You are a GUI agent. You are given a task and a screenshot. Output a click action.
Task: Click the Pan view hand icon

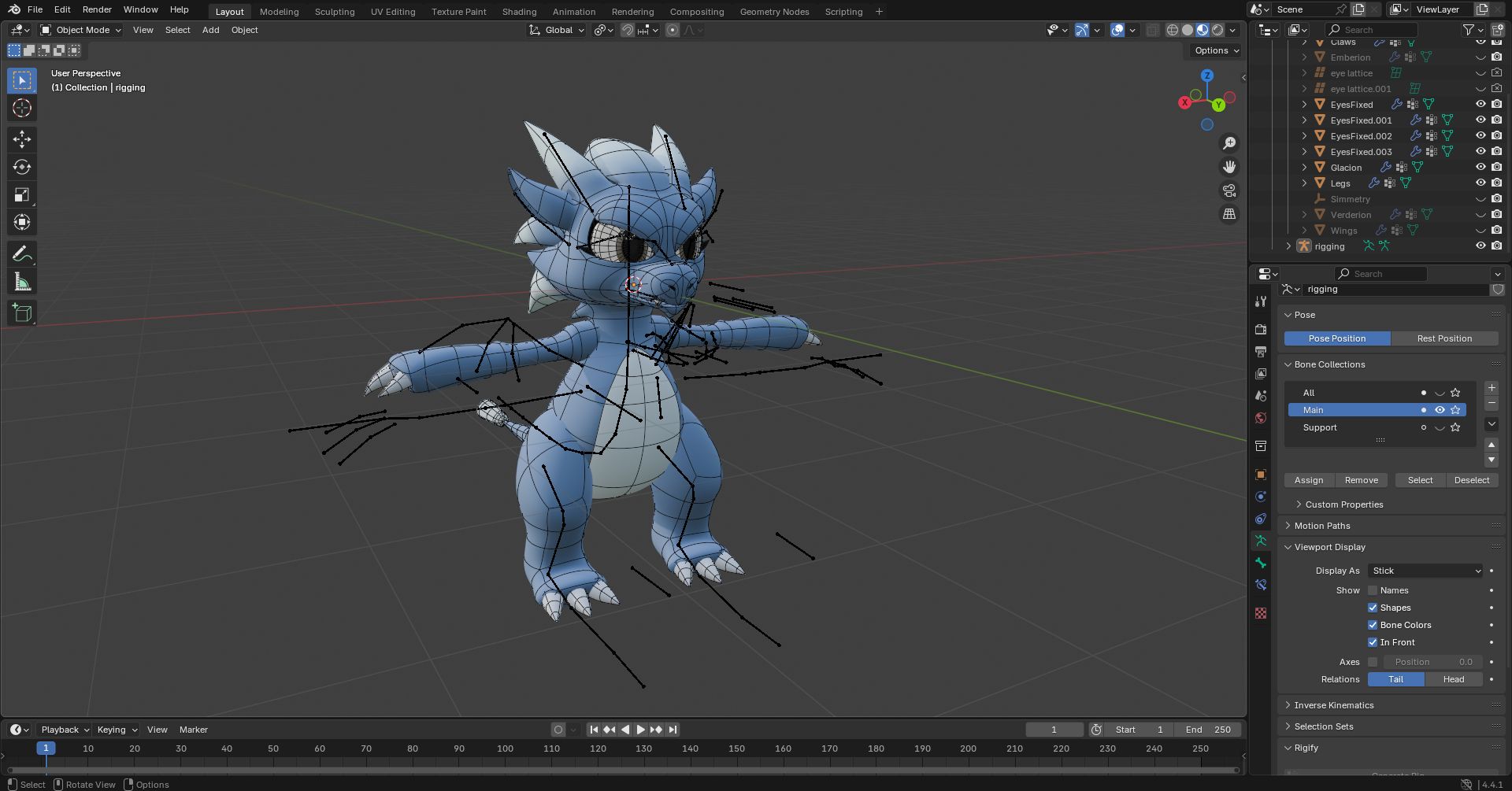click(1228, 167)
